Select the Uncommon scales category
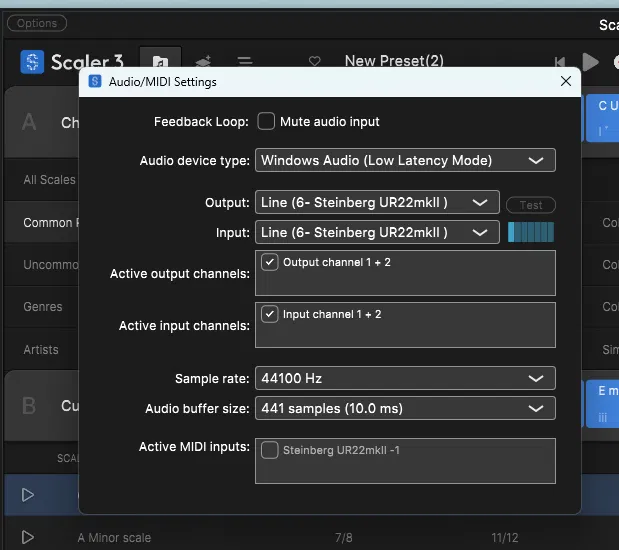This screenshot has width=619, height=550. point(41,265)
